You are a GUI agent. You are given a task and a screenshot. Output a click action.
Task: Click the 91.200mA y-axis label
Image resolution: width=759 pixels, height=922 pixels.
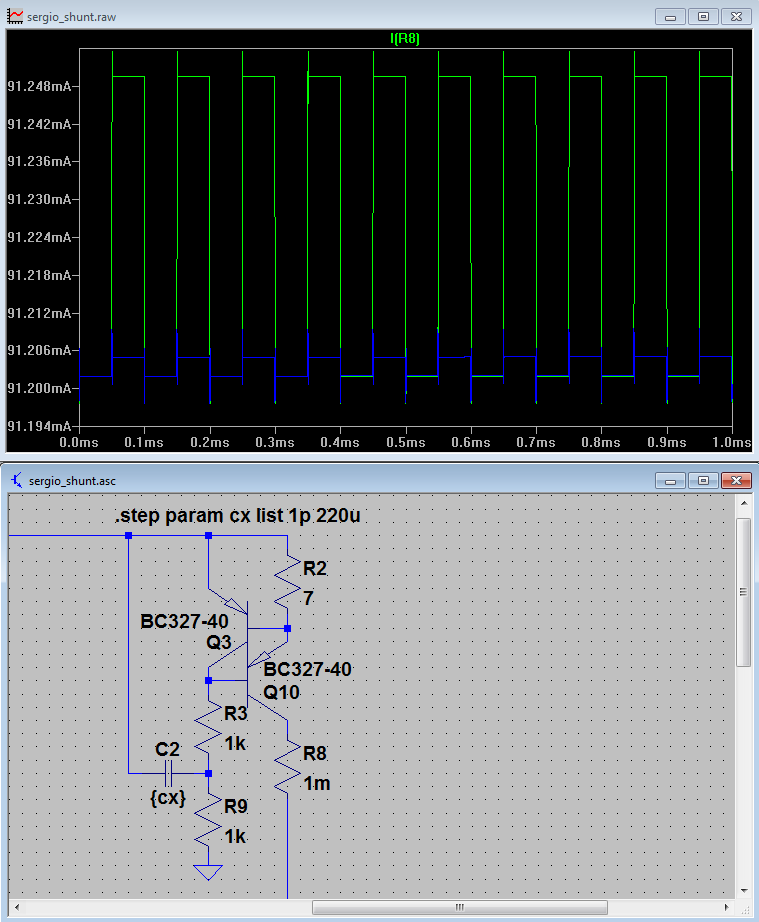pyautogui.click(x=39, y=388)
